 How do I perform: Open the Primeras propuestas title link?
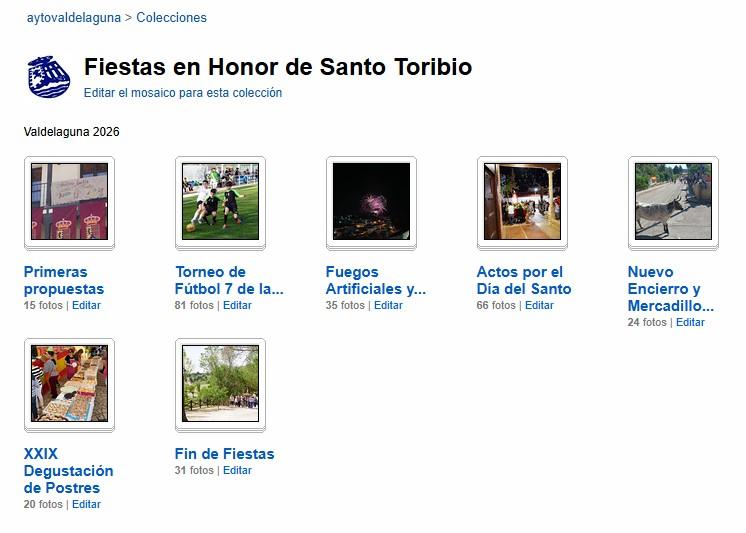coord(64,280)
